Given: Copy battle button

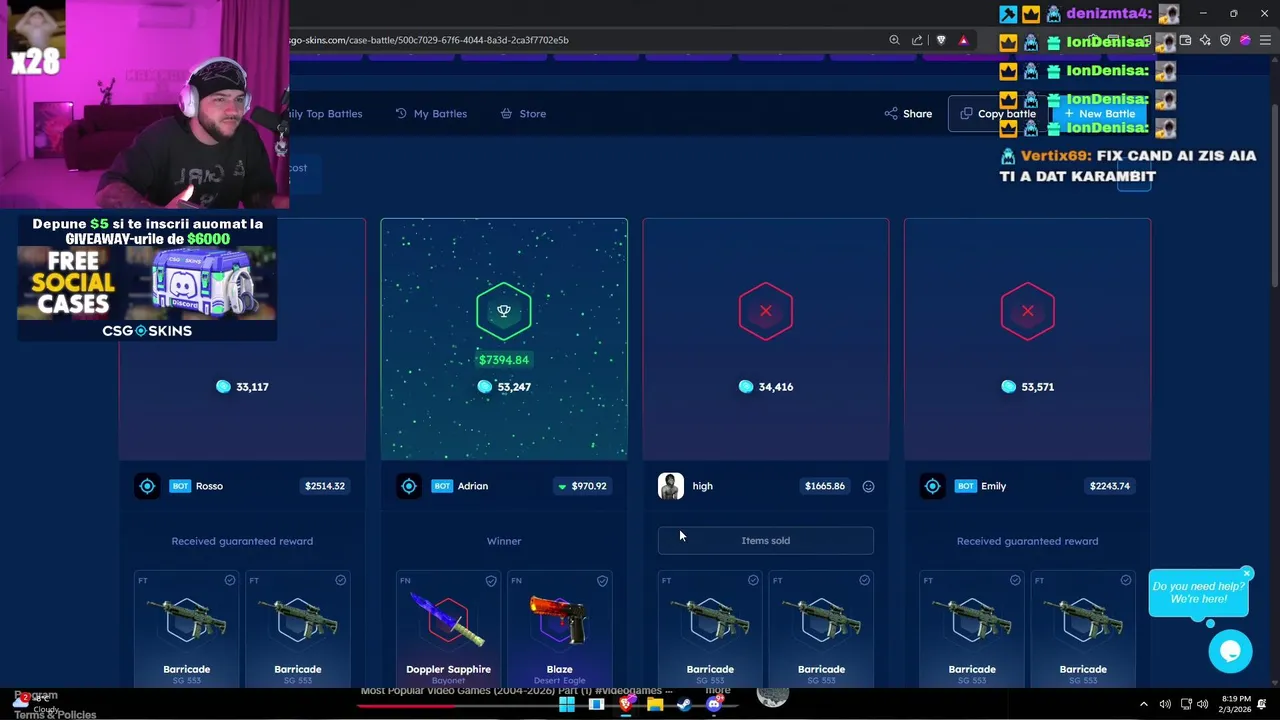Looking at the screenshot, I should 997,114.
